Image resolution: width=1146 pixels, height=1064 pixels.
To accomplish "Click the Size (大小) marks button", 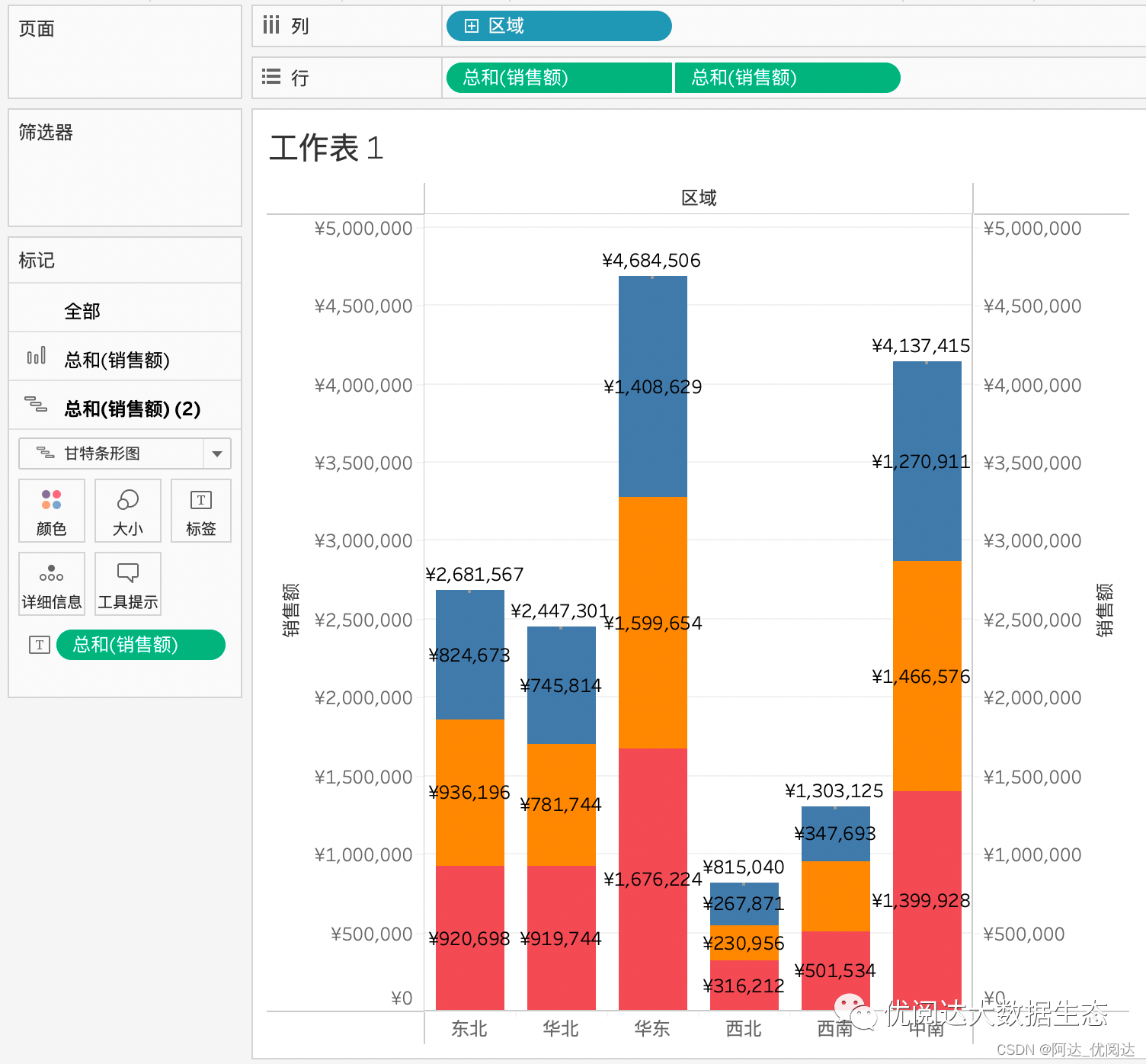I will pyautogui.click(x=128, y=511).
